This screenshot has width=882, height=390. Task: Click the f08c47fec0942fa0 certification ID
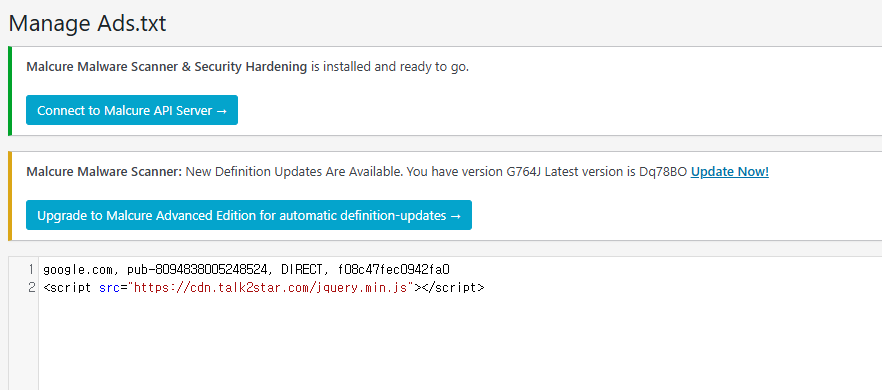point(394,270)
